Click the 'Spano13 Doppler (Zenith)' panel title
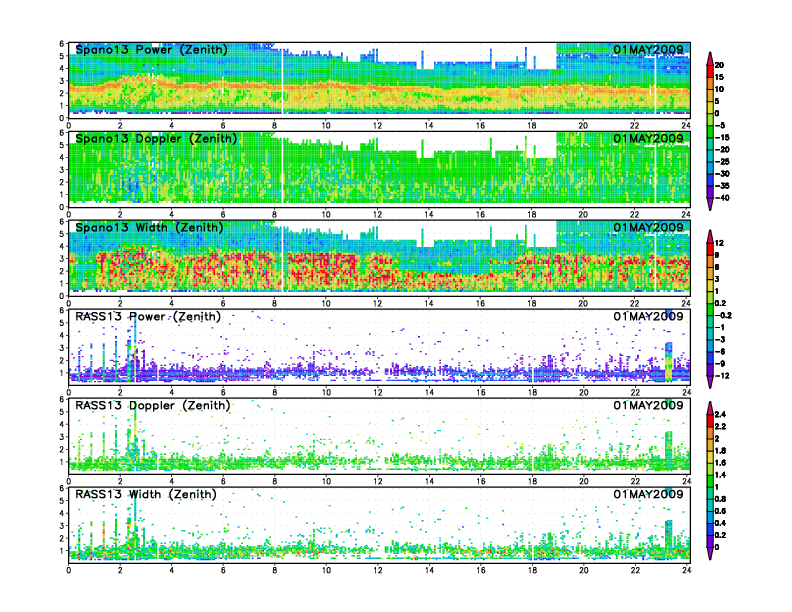Viewport: 792px width, 612px height. coord(156,138)
